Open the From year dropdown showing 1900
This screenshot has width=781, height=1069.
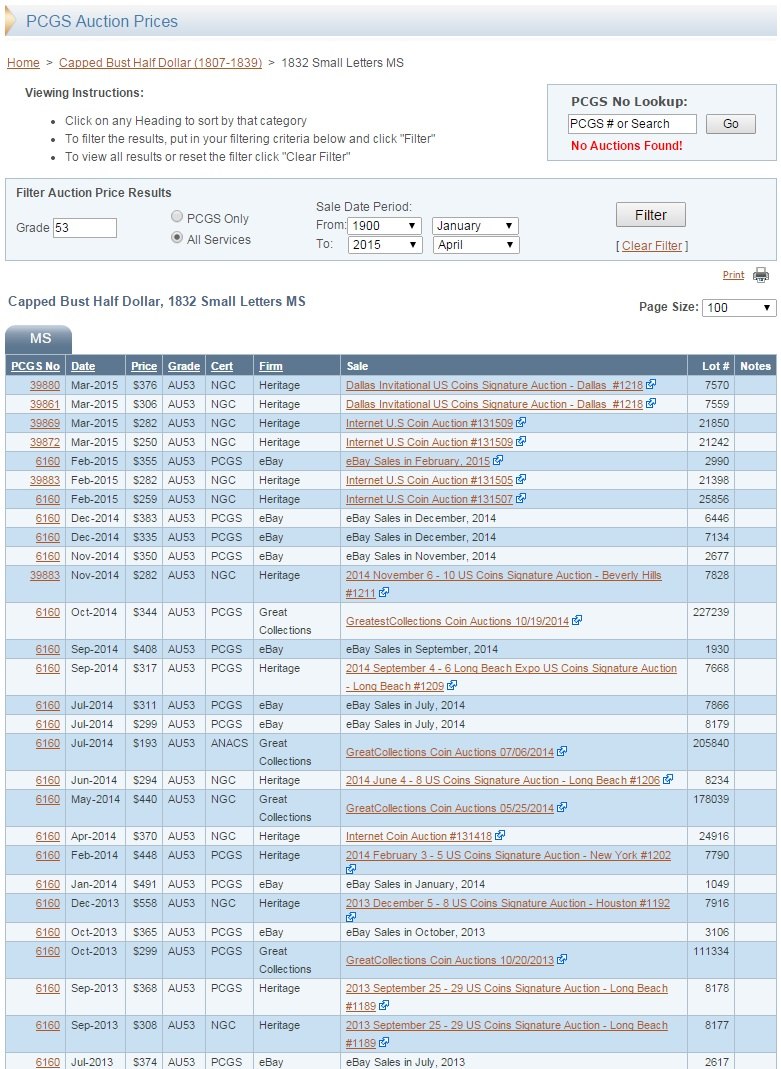click(x=385, y=226)
